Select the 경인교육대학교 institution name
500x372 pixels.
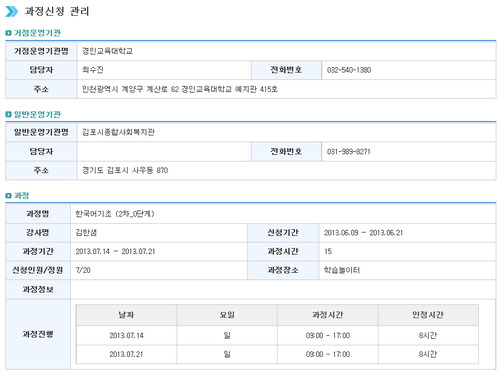pyautogui.click(x=107, y=51)
